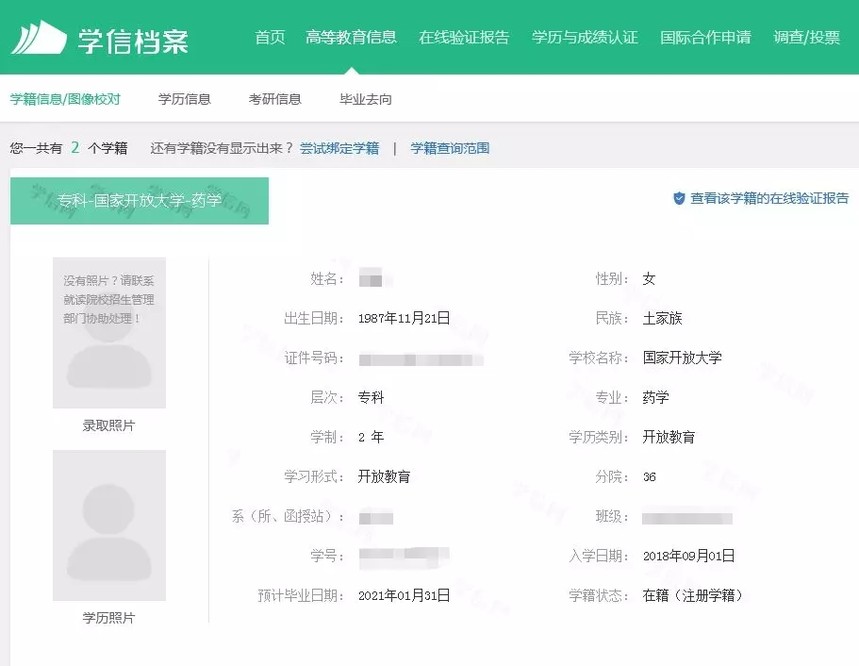
Task: Click ethnicity value 土家族
Action: click(x=662, y=318)
